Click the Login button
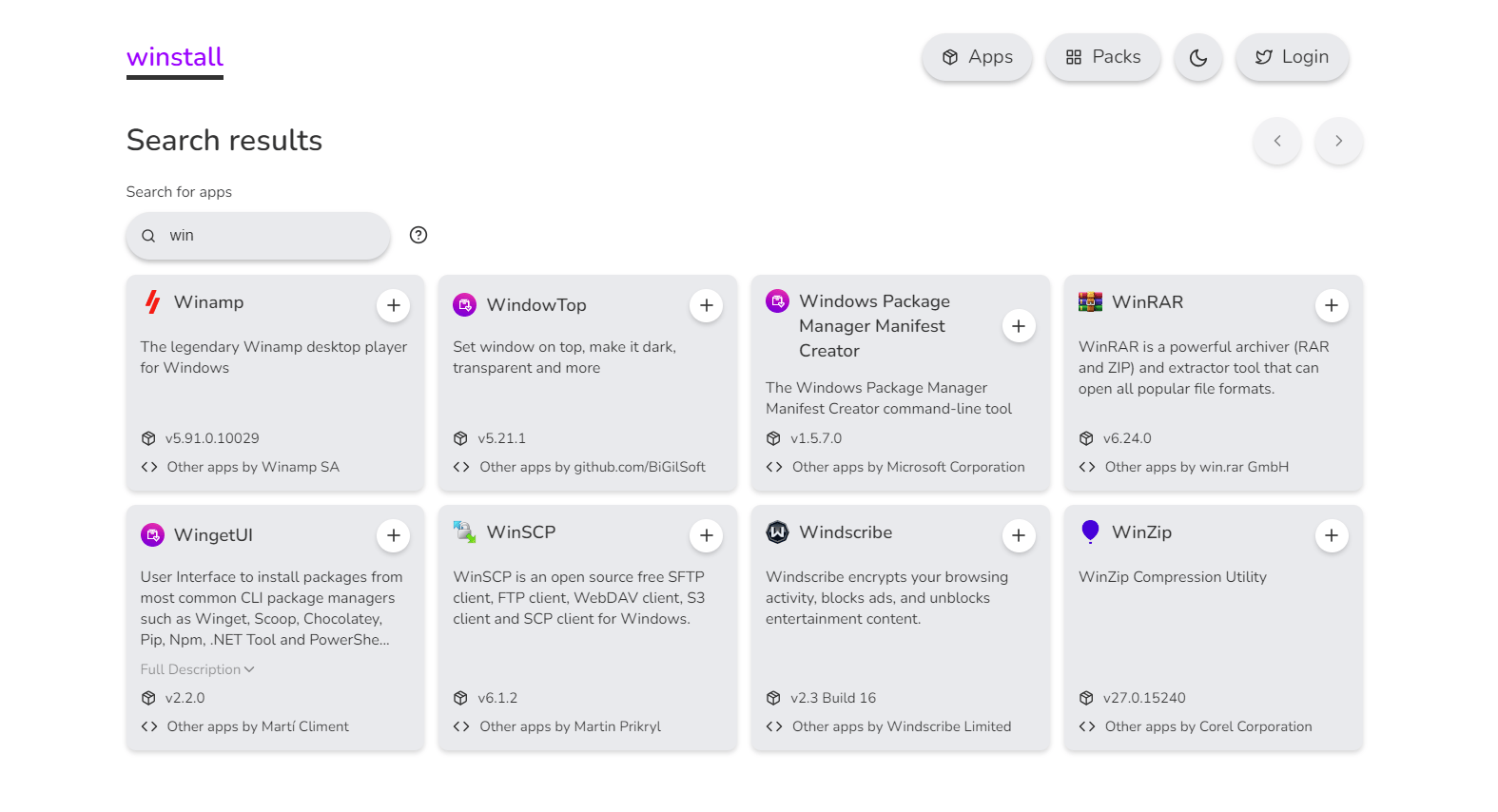 point(1292,58)
